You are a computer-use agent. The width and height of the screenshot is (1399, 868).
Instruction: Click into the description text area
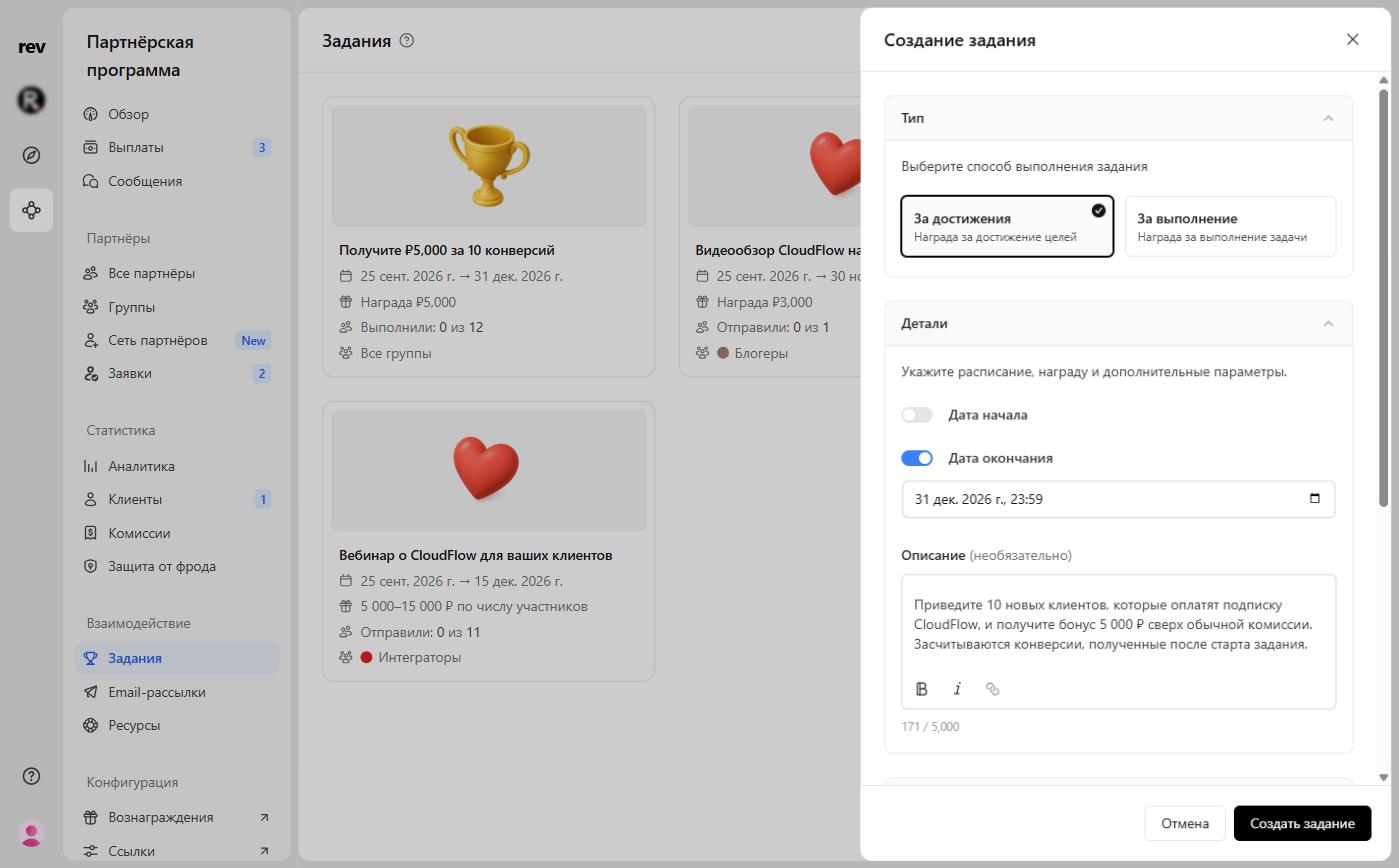1118,625
